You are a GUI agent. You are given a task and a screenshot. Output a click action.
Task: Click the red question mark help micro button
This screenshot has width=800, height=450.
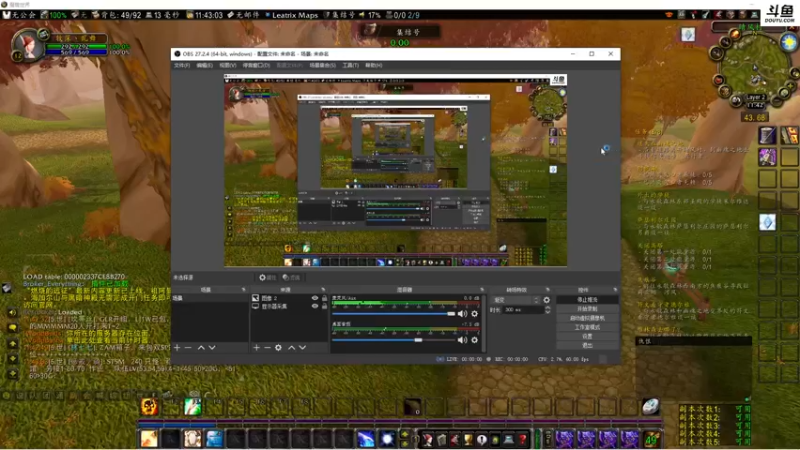(522, 439)
